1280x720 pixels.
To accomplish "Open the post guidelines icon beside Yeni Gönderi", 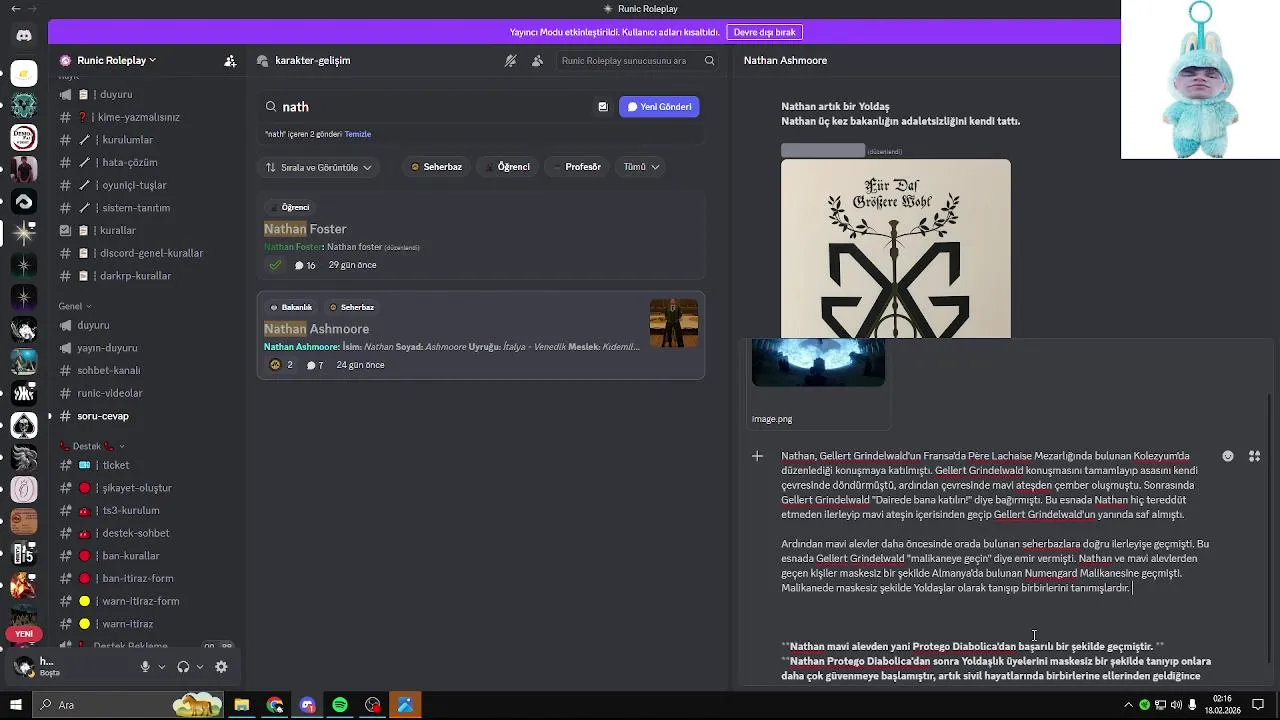I will 602,107.
